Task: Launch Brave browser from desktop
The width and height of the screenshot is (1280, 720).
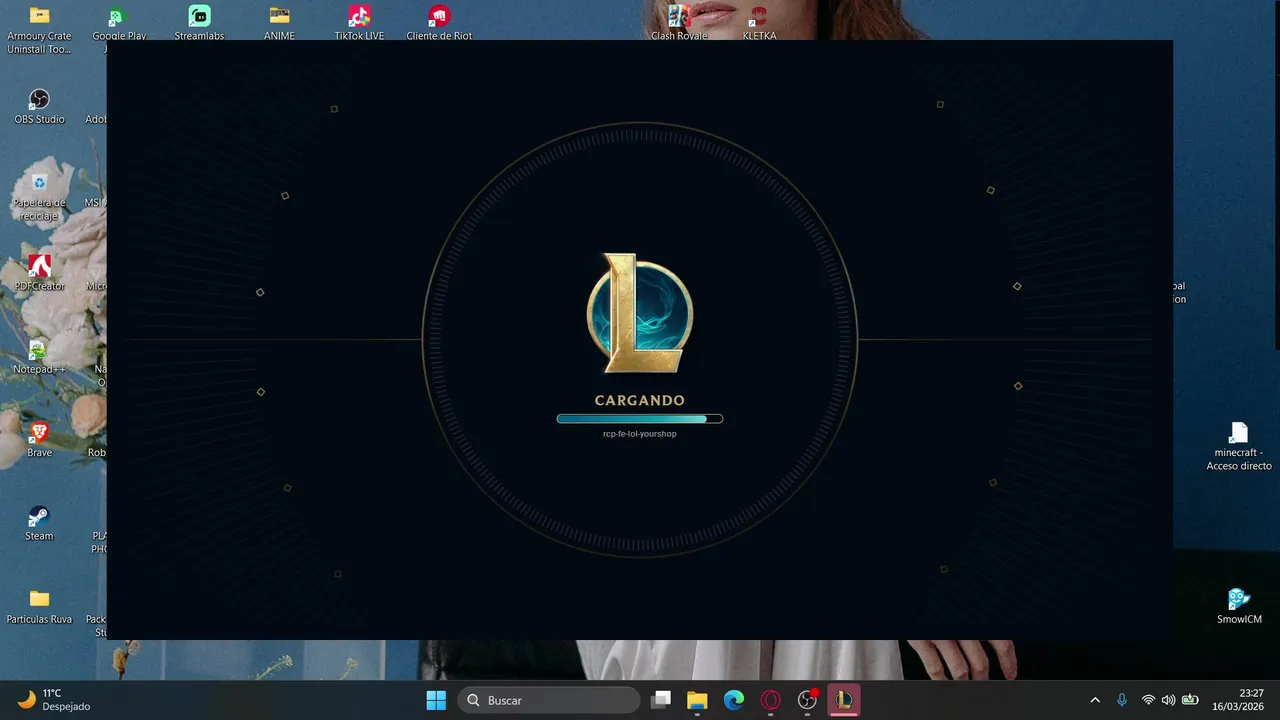Action: (39, 440)
